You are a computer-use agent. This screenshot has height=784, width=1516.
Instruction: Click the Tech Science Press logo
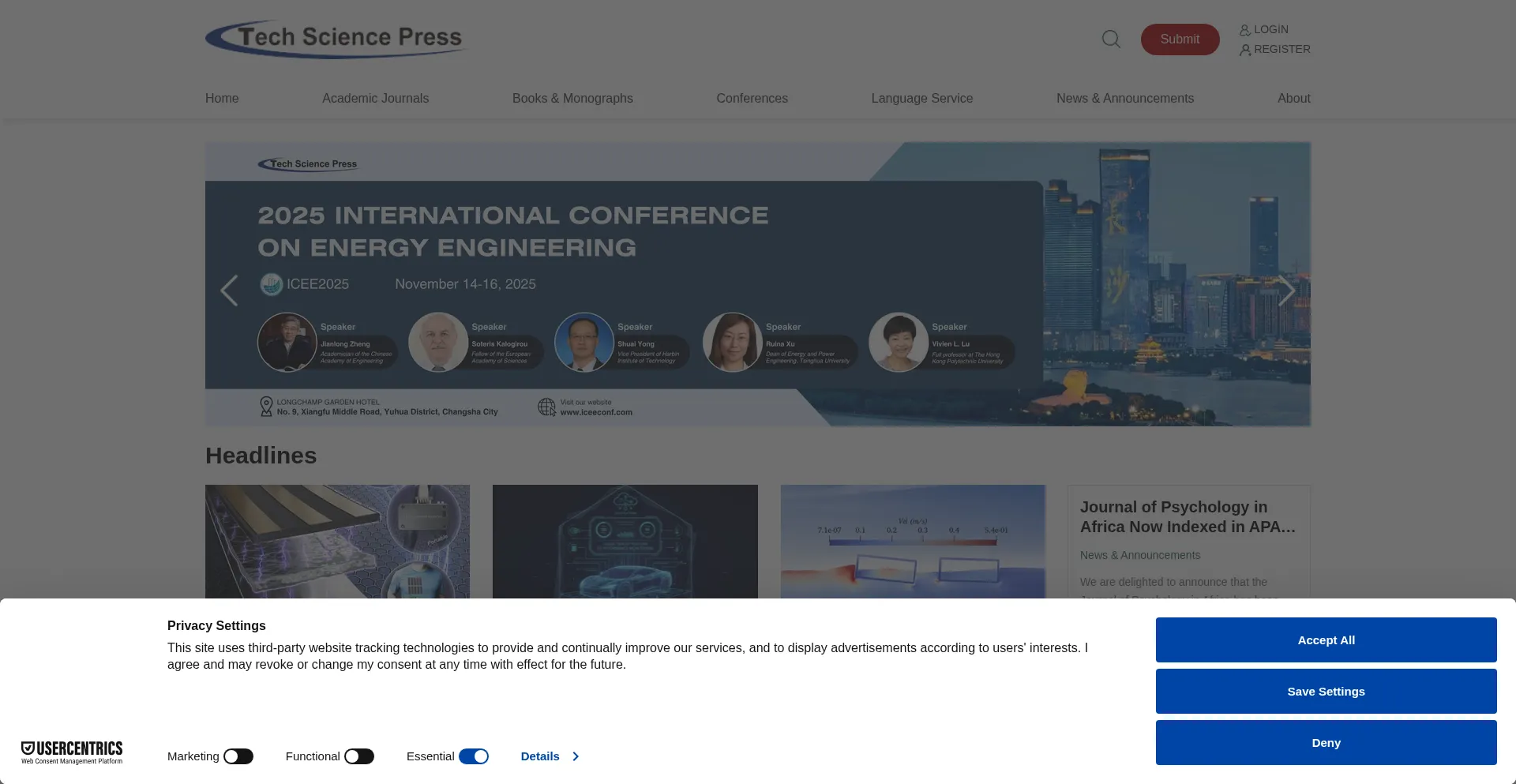[x=336, y=39]
